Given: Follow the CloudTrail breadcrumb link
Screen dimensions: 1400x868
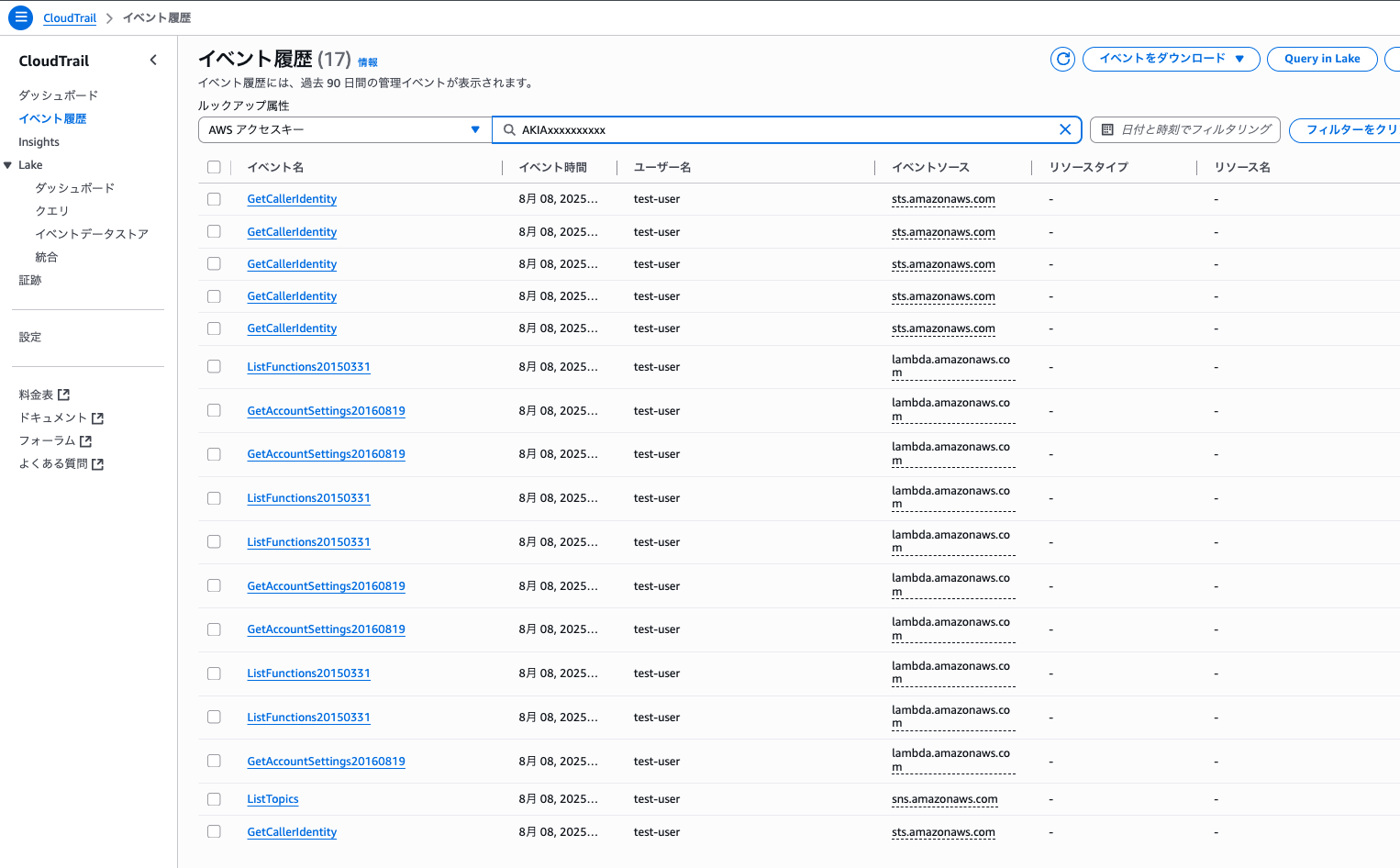Looking at the screenshot, I should pos(70,17).
